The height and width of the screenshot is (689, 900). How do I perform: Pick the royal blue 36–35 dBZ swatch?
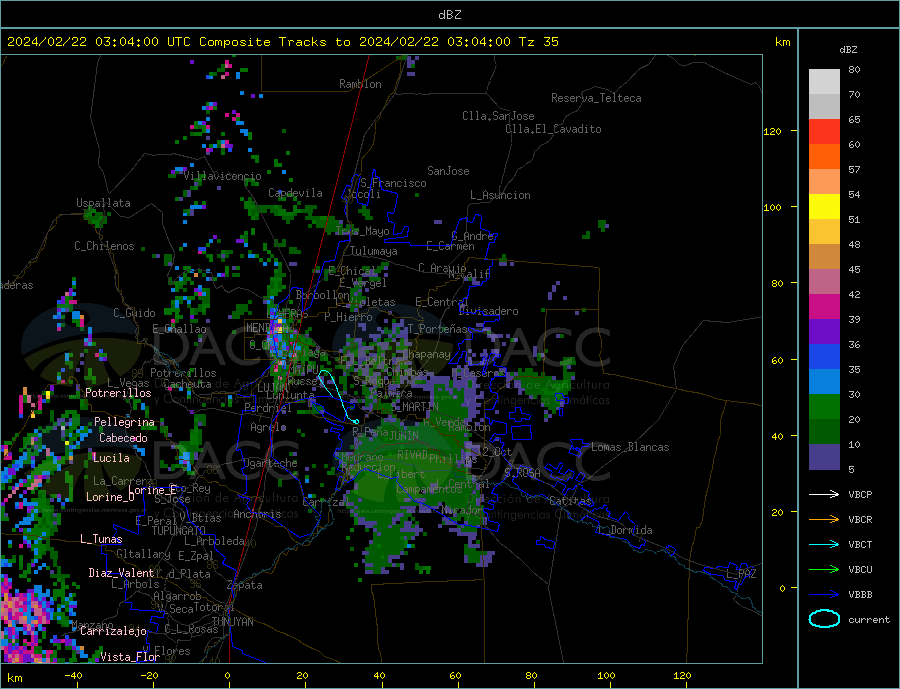(x=824, y=357)
